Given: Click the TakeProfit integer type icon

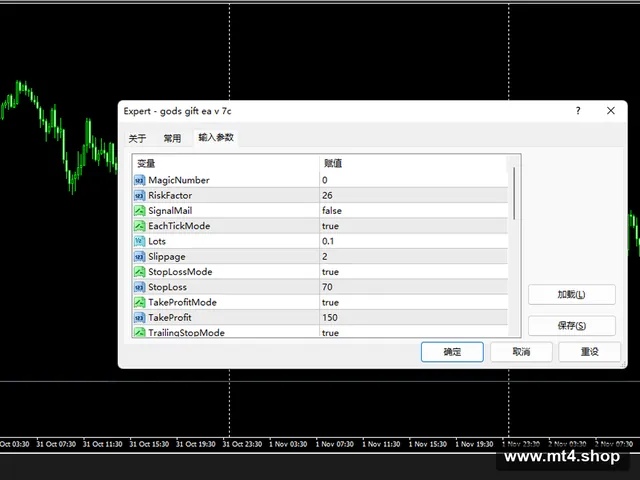Looking at the screenshot, I should (139, 318).
